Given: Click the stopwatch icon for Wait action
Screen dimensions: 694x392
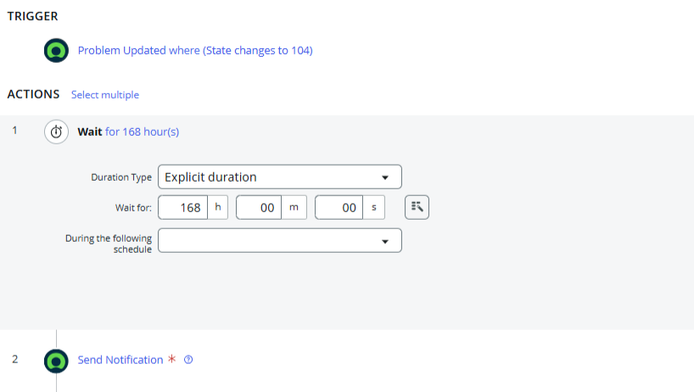Looking at the screenshot, I should (56, 132).
